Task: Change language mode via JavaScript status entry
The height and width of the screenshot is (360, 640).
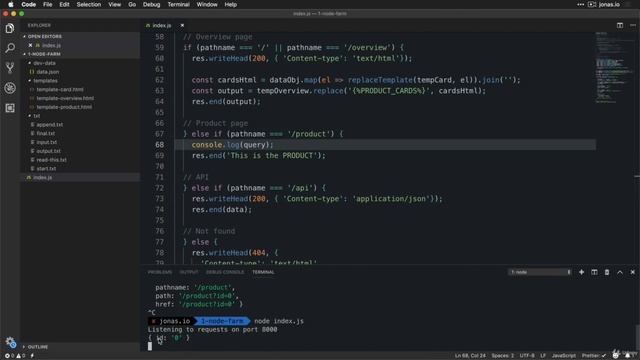Action: coord(563,356)
